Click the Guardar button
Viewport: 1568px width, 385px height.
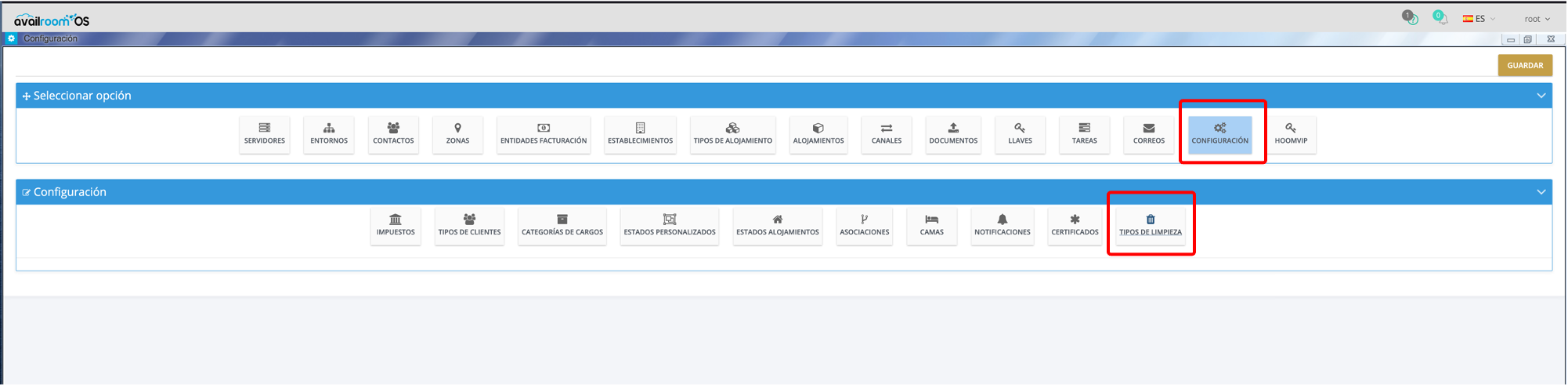point(1524,66)
